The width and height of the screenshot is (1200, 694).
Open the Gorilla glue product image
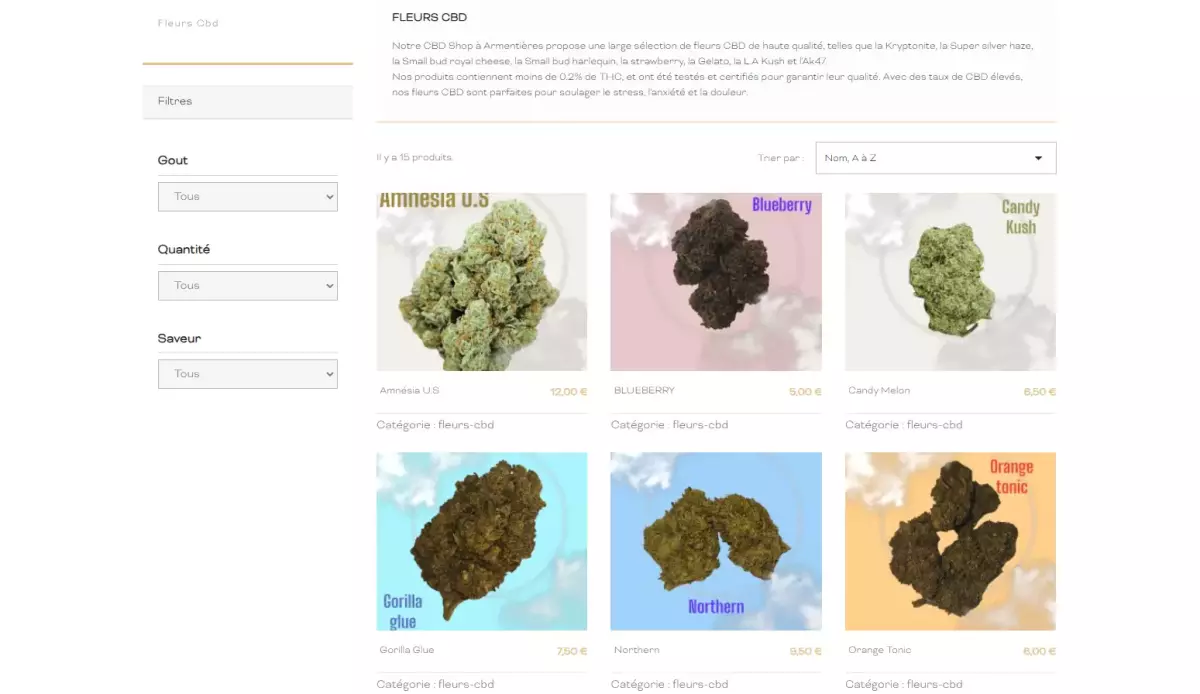click(x=482, y=541)
